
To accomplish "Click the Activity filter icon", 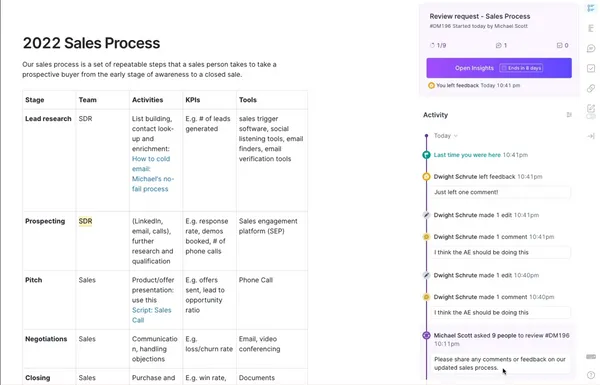I will click(569, 115).
